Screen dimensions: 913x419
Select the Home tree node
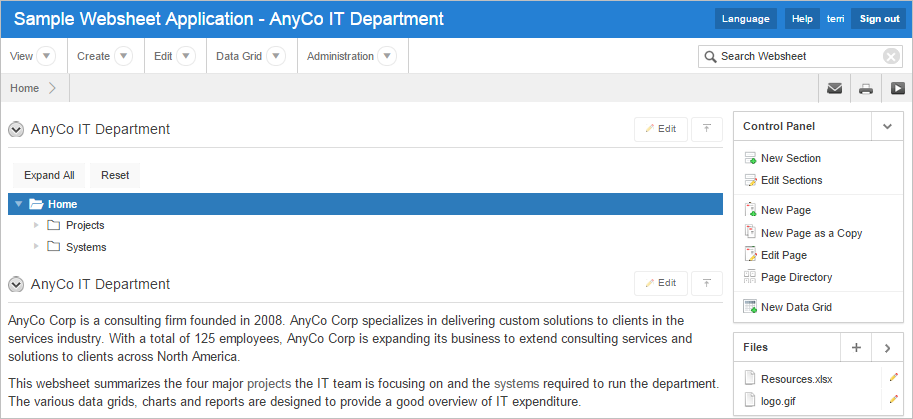[62, 204]
